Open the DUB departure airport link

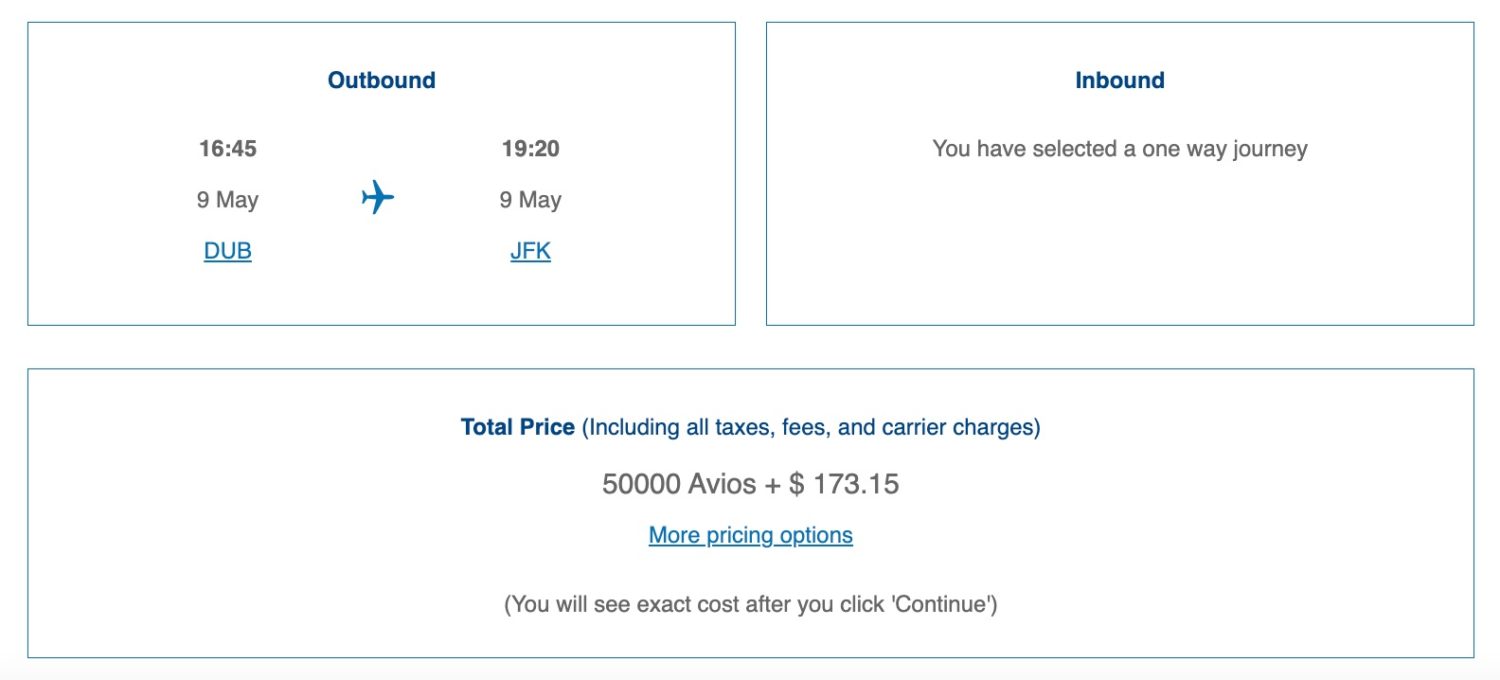tap(227, 250)
